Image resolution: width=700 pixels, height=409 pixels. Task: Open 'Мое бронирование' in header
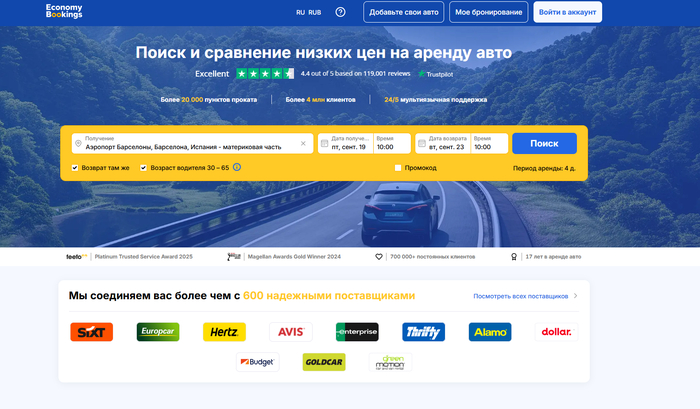tap(488, 12)
